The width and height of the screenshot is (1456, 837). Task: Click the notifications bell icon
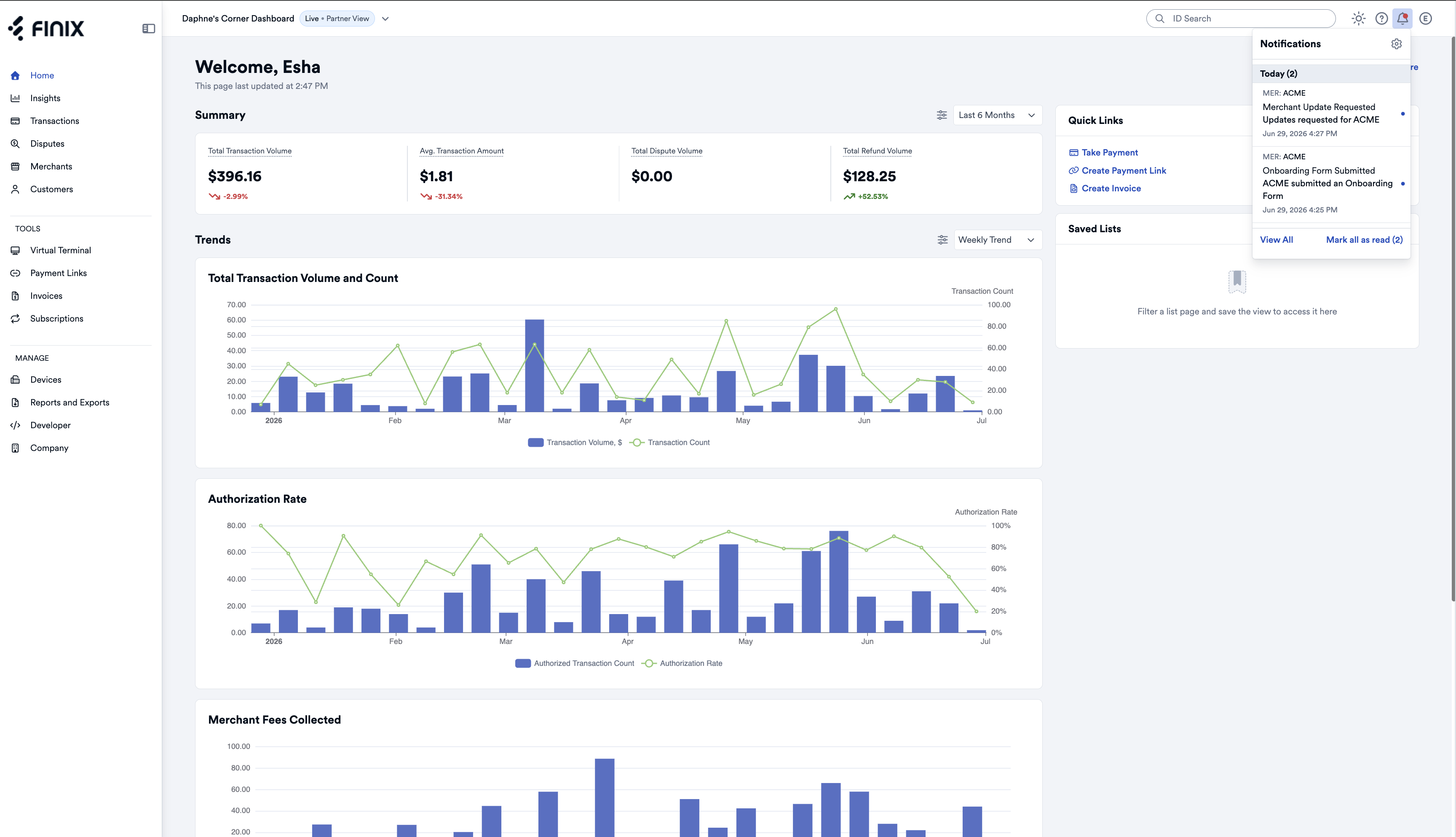(x=1402, y=19)
